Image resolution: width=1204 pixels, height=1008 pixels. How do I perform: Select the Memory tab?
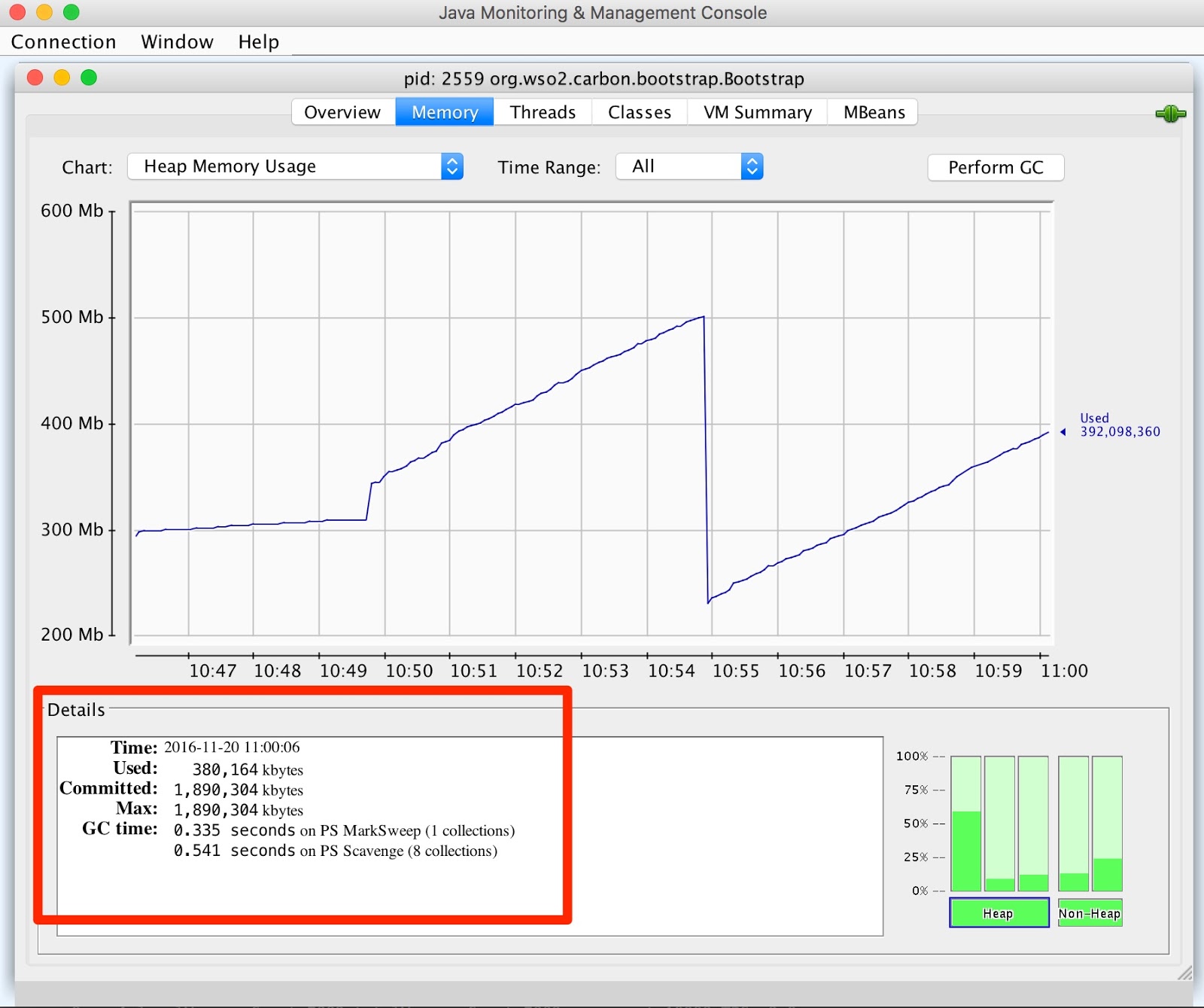click(x=445, y=112)
